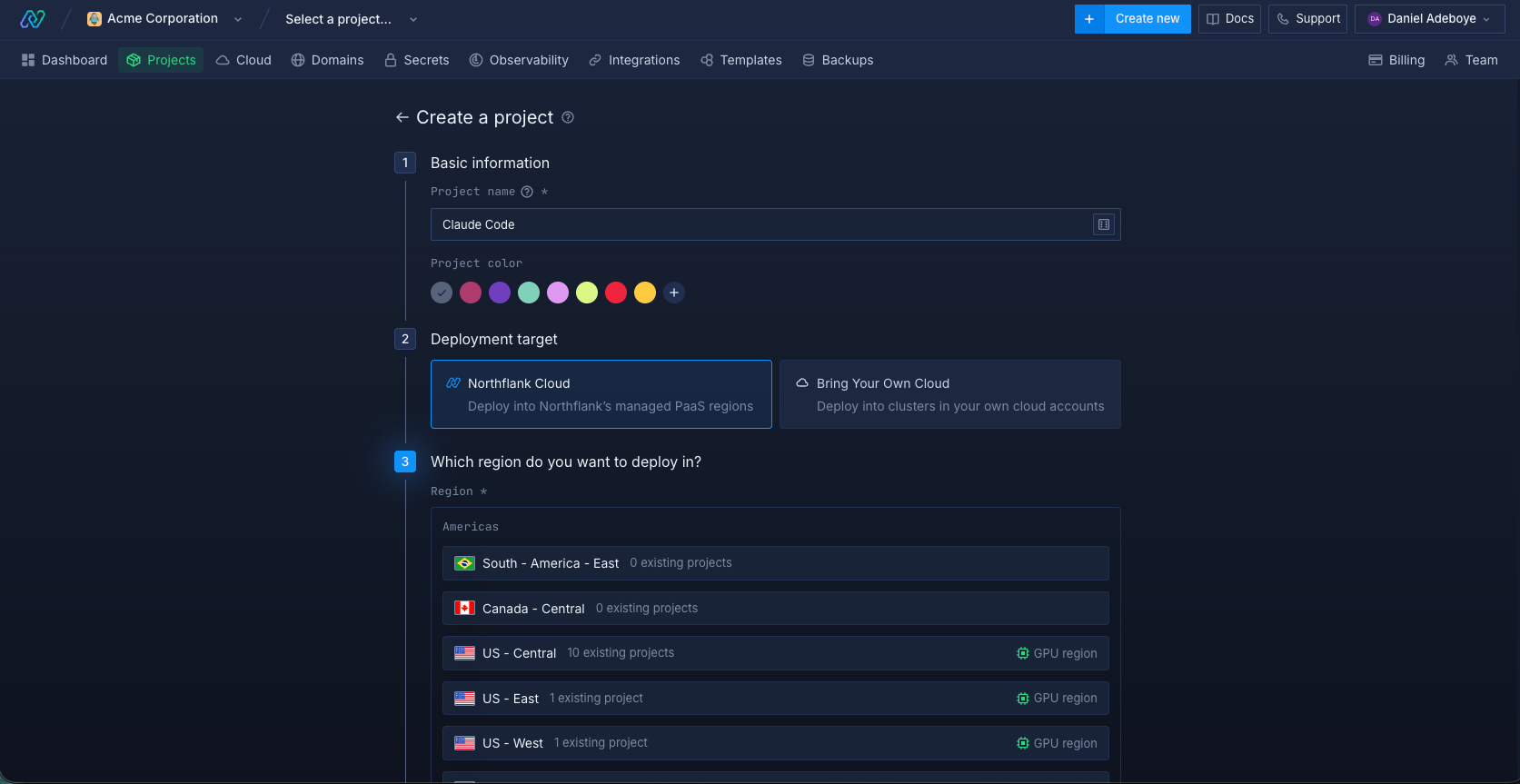The image size is (1520, 784).
Task: Open the Billing page
Action: [1396, 60]
